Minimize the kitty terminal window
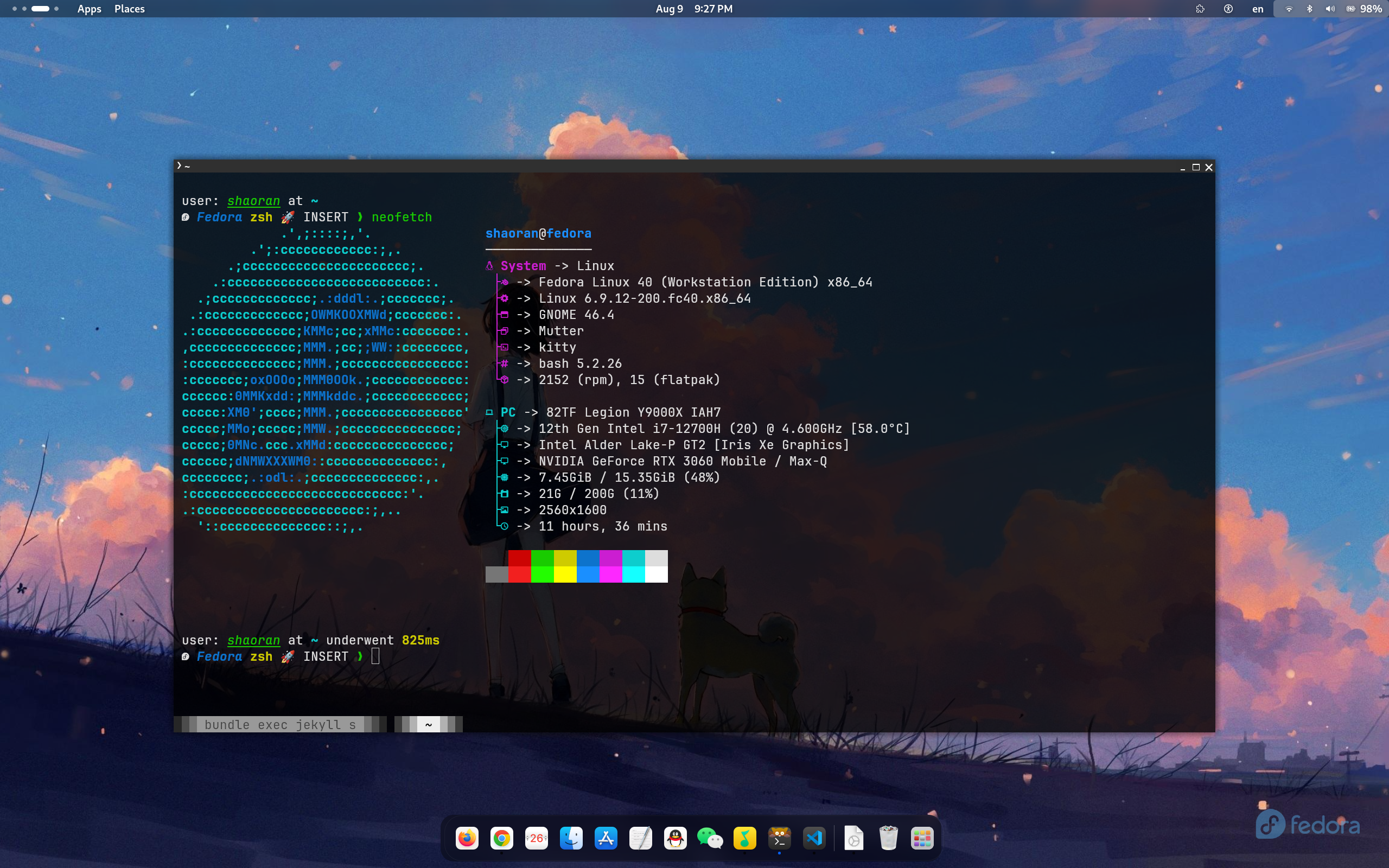The width and height of the screenshot is (1389, 868). [1182, 167]
